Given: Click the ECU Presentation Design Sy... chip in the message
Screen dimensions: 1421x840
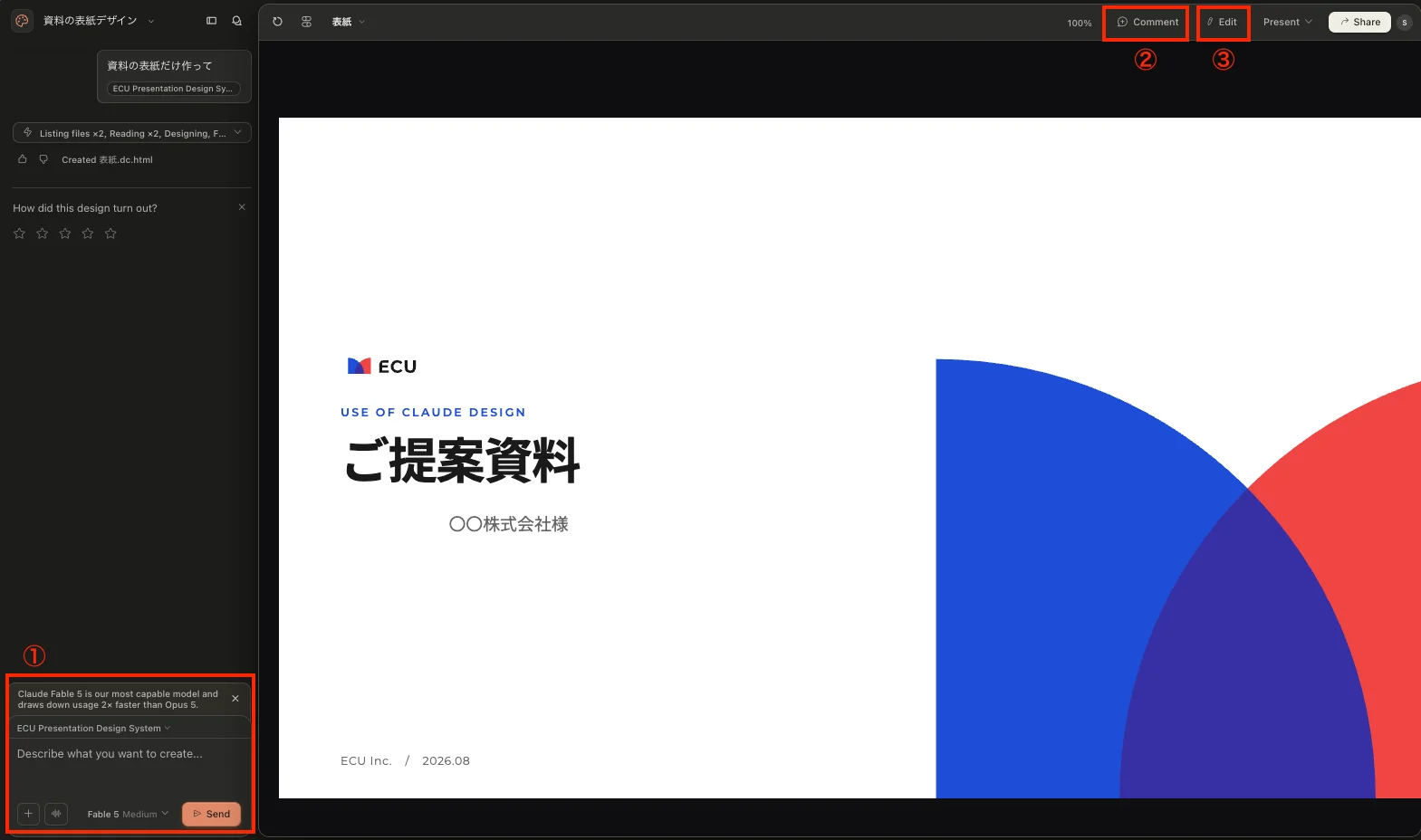Looking at the screenshot, I should tap(174, 89).
